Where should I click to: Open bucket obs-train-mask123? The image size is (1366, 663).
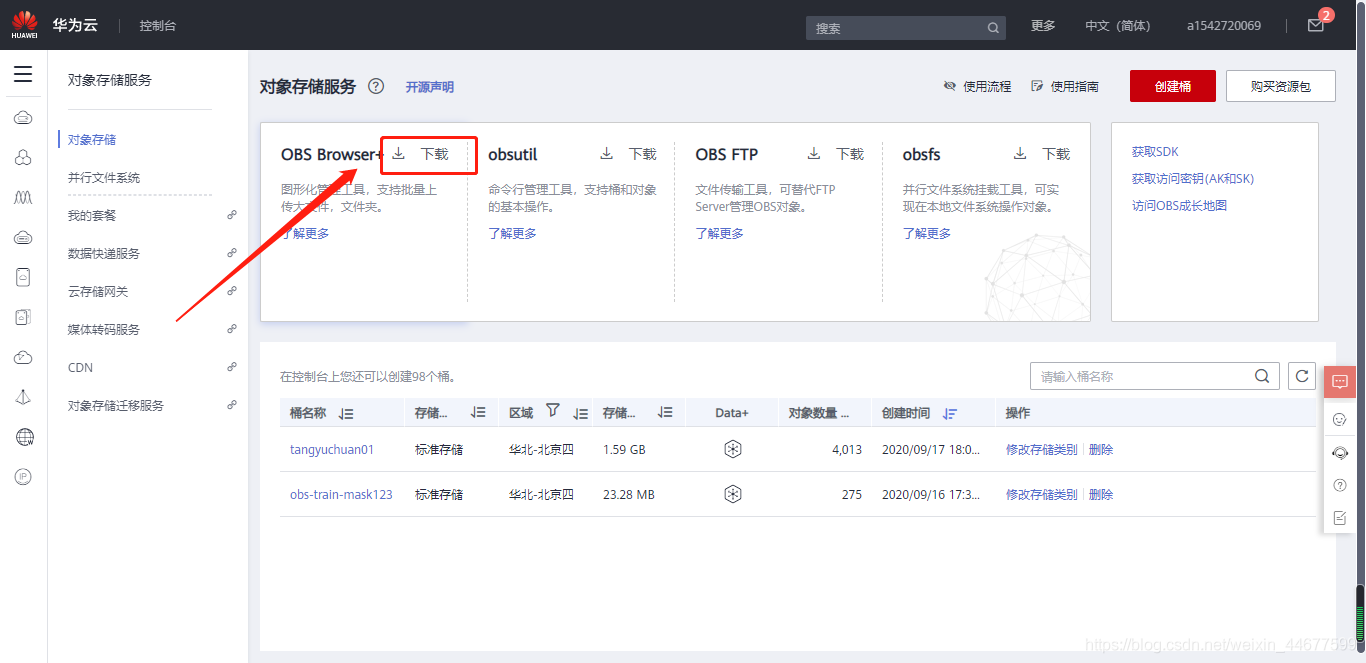pos(341,494)
